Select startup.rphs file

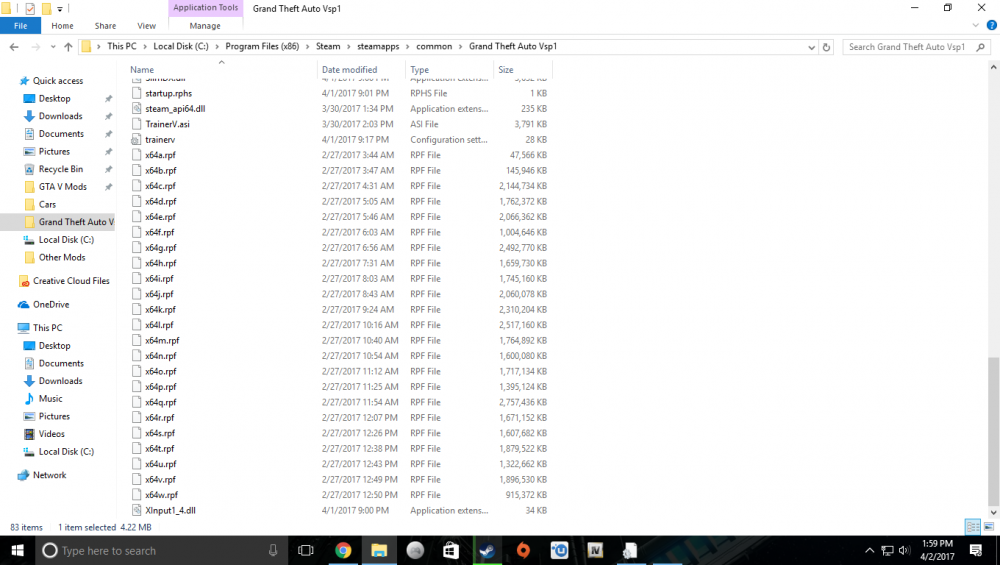[168, 93]
